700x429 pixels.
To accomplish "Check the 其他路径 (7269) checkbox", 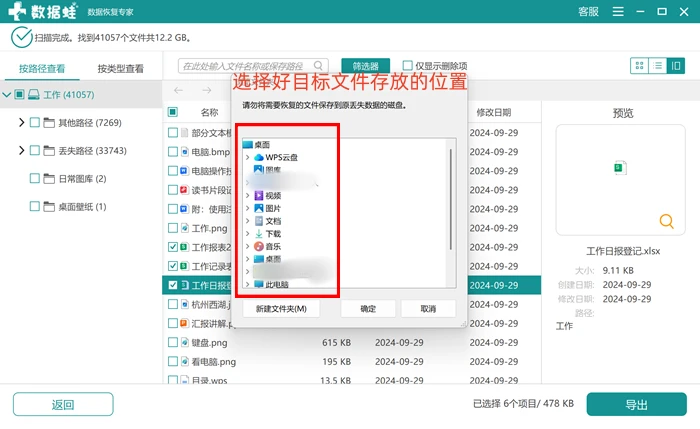I will (34, 122).
